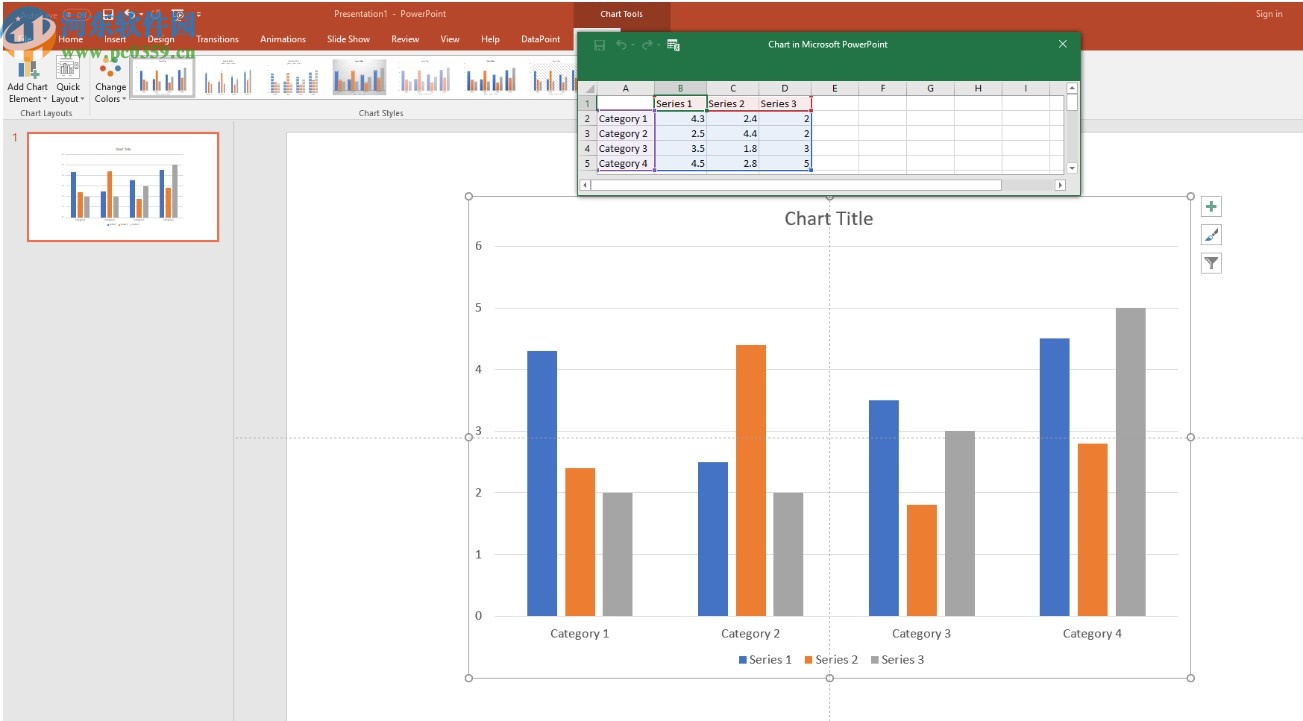The height and width of the screenshot is (721, 1303).
Task: Select the cell containing 4.3
Action: [x=680, y=118]
